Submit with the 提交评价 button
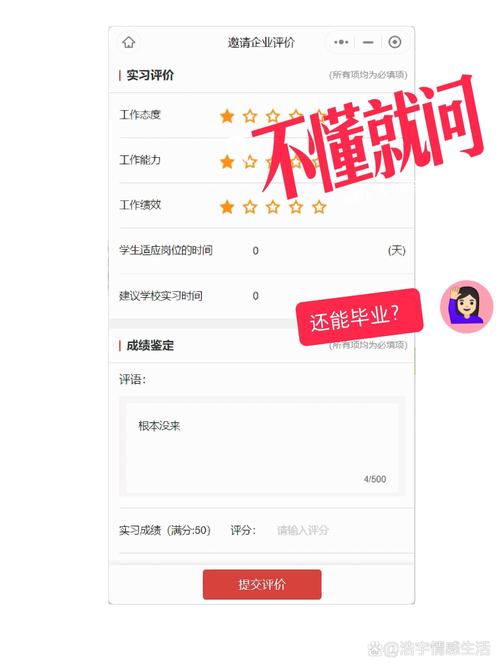Screen dimensions: 500x667 pyautogui.click(x=262, y=584)
